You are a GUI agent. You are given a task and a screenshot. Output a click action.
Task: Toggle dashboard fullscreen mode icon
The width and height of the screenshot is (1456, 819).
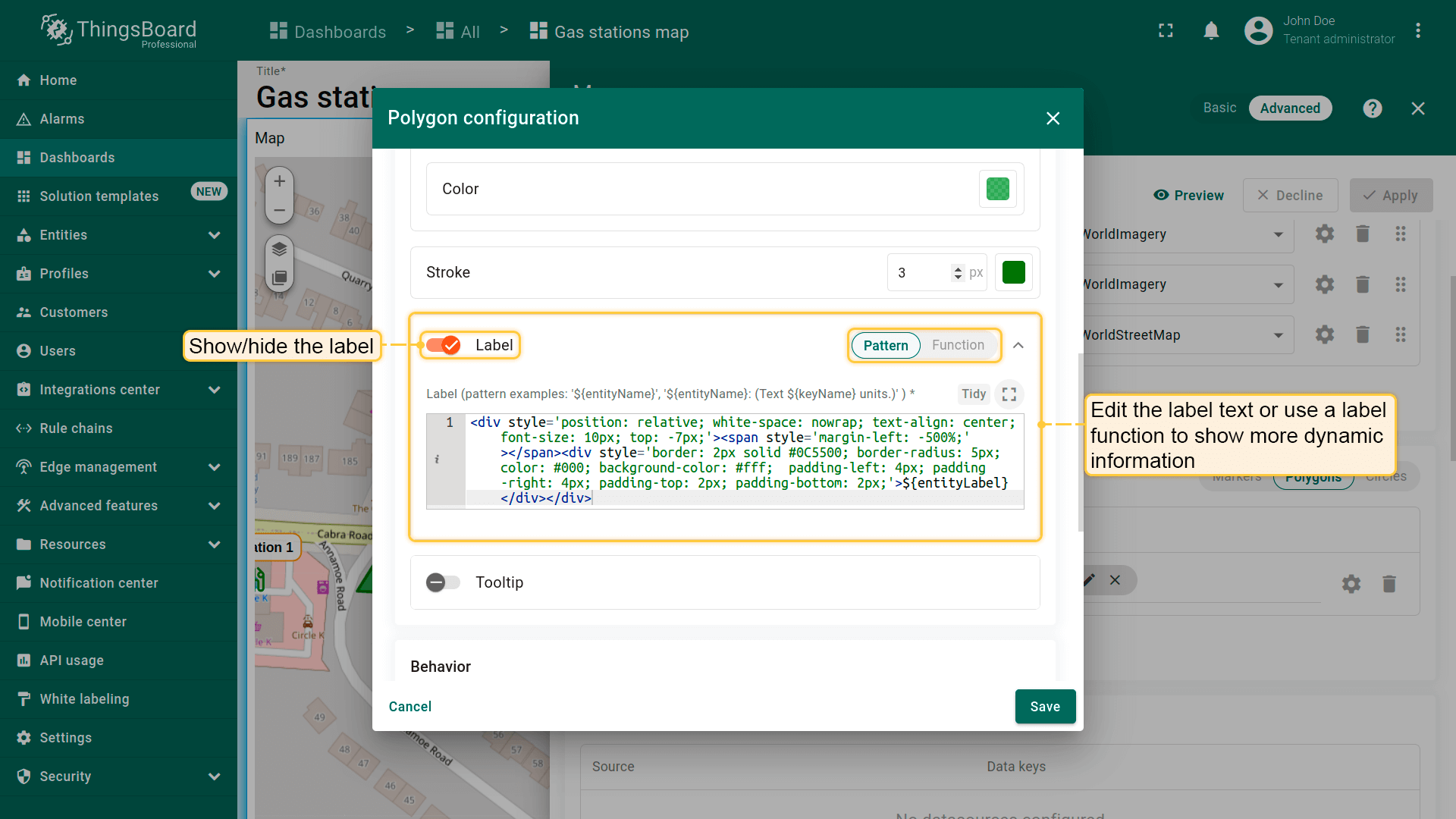1166,31
